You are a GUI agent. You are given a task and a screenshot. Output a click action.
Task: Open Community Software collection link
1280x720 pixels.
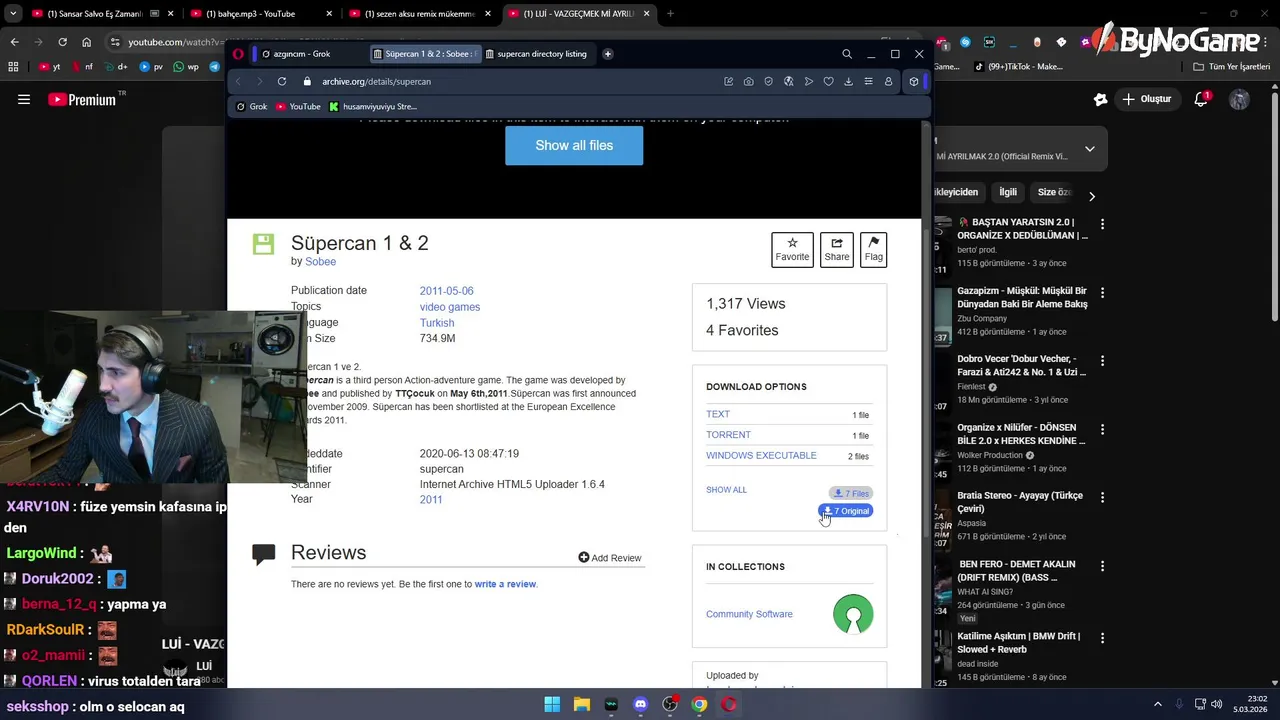click(749, 614)
